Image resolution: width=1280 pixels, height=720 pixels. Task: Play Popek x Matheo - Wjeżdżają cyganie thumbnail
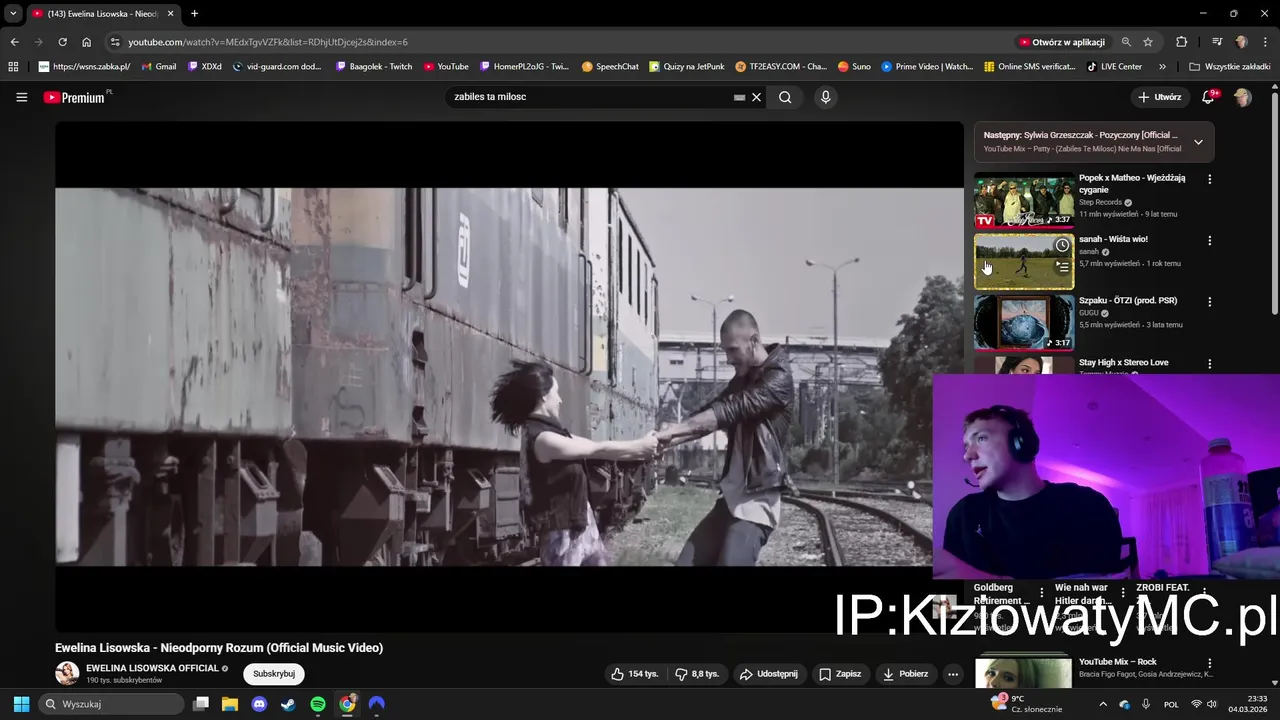[1024, 200]
